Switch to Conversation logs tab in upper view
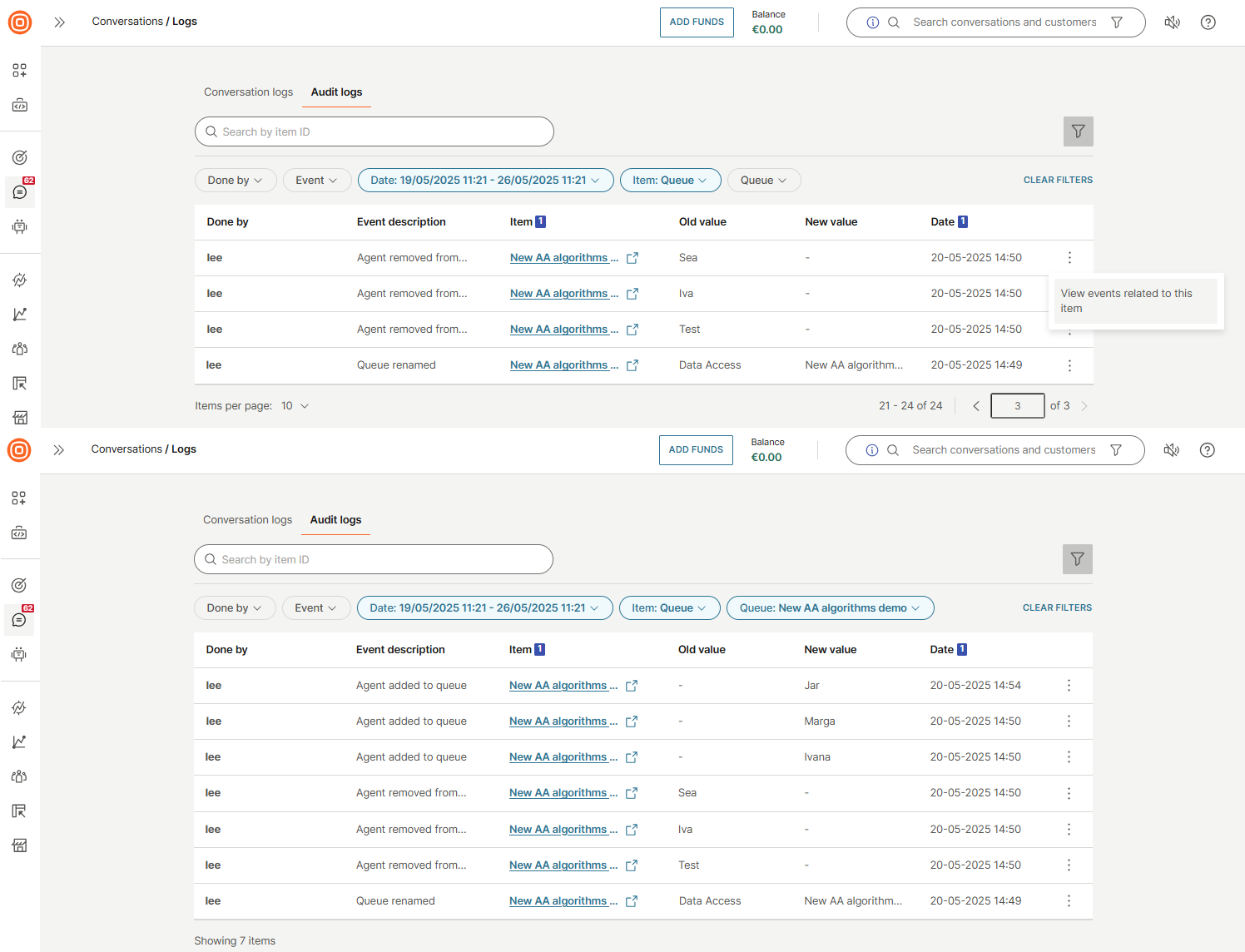Image resolution: width=1245 pixels, height=952 pixels. pyautogui.click(x=248, y=92)
